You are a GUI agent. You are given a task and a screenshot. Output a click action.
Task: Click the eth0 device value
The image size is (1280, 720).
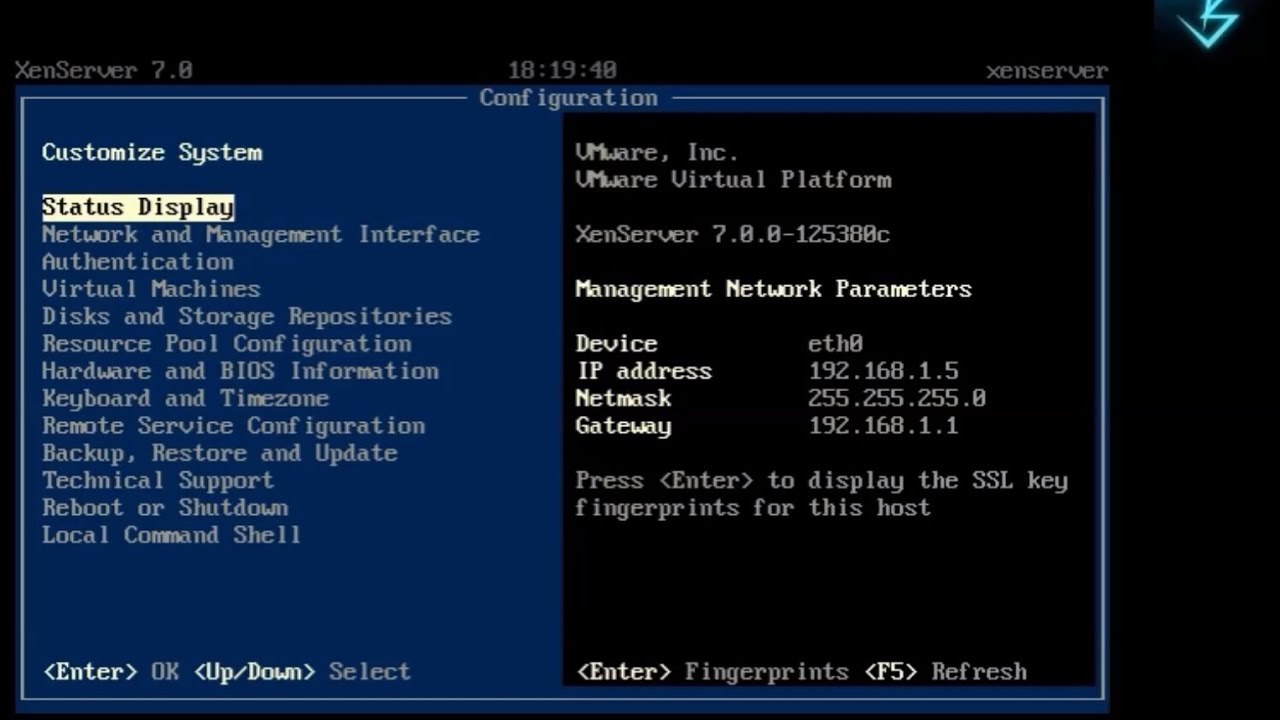tap(836, 344)
